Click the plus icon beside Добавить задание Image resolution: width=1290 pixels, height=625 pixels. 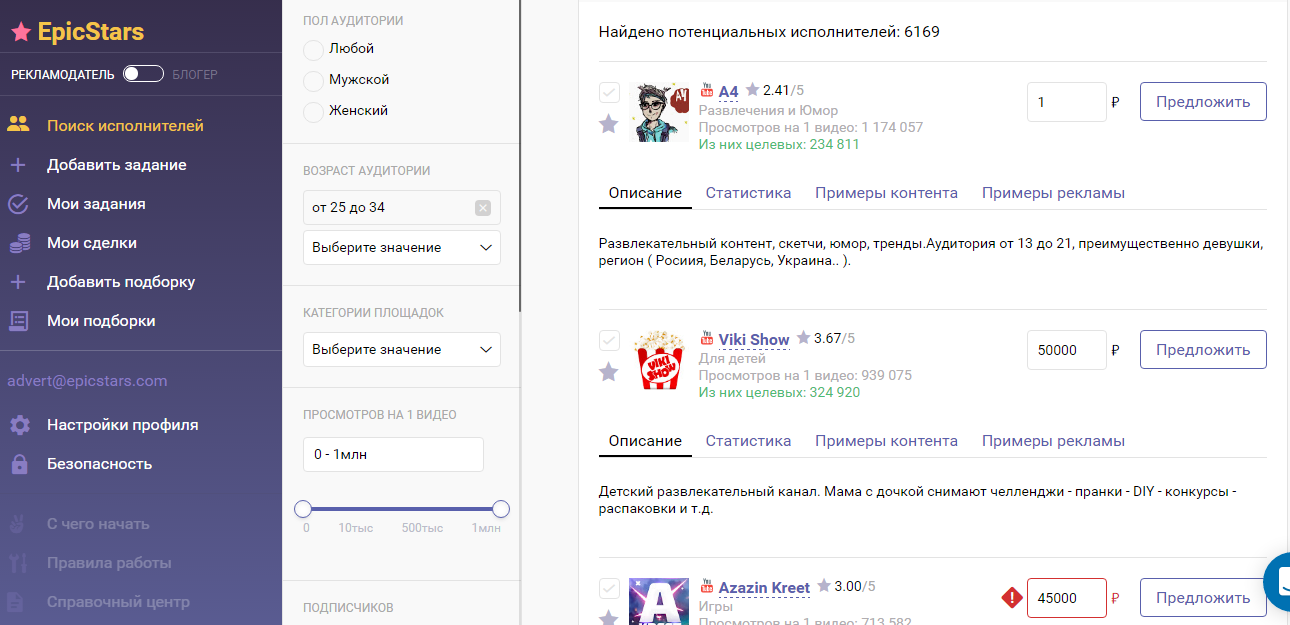[x=18, y=165]
